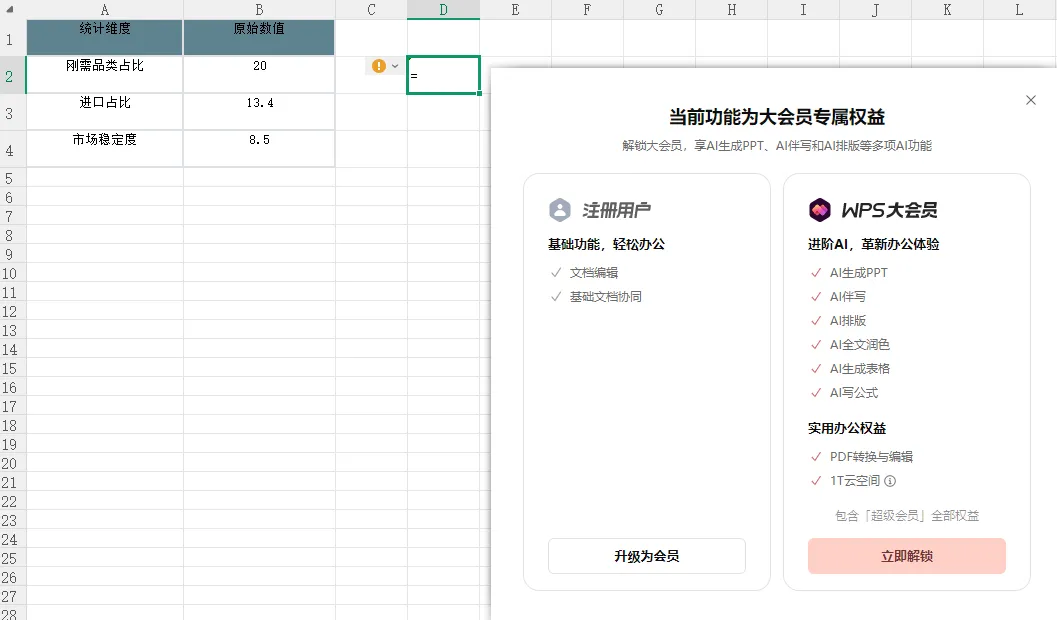The width and height of the screenshot is (1057, 620).
Task: Click the 刚需品类占比 cell
Action: pyautogui.click(x=104, y=74)
